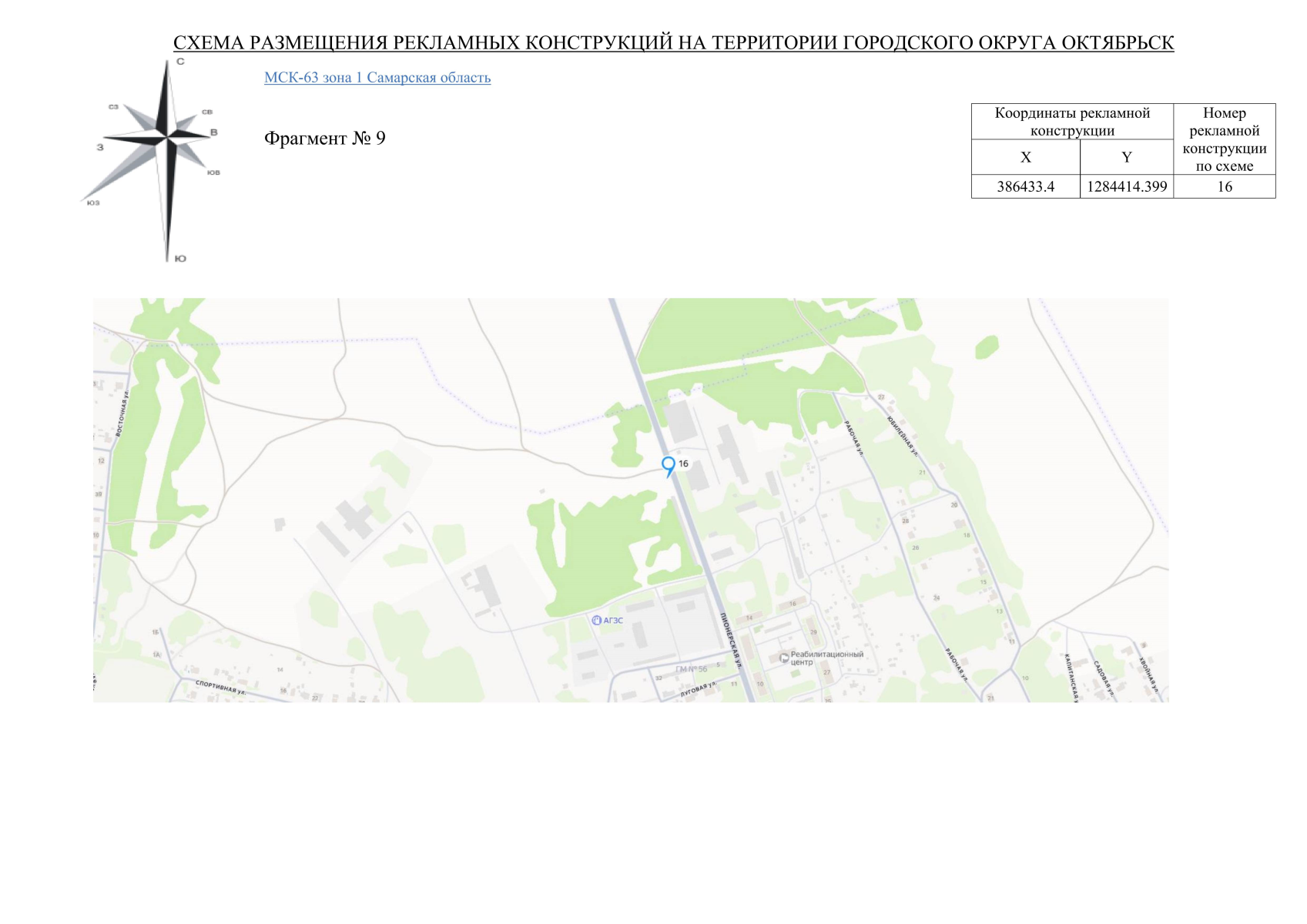1307x924 pixels.
Task: Select the Y coordinate value 1284414.399
Action: pyautogui.click(x=1127, y=187)
